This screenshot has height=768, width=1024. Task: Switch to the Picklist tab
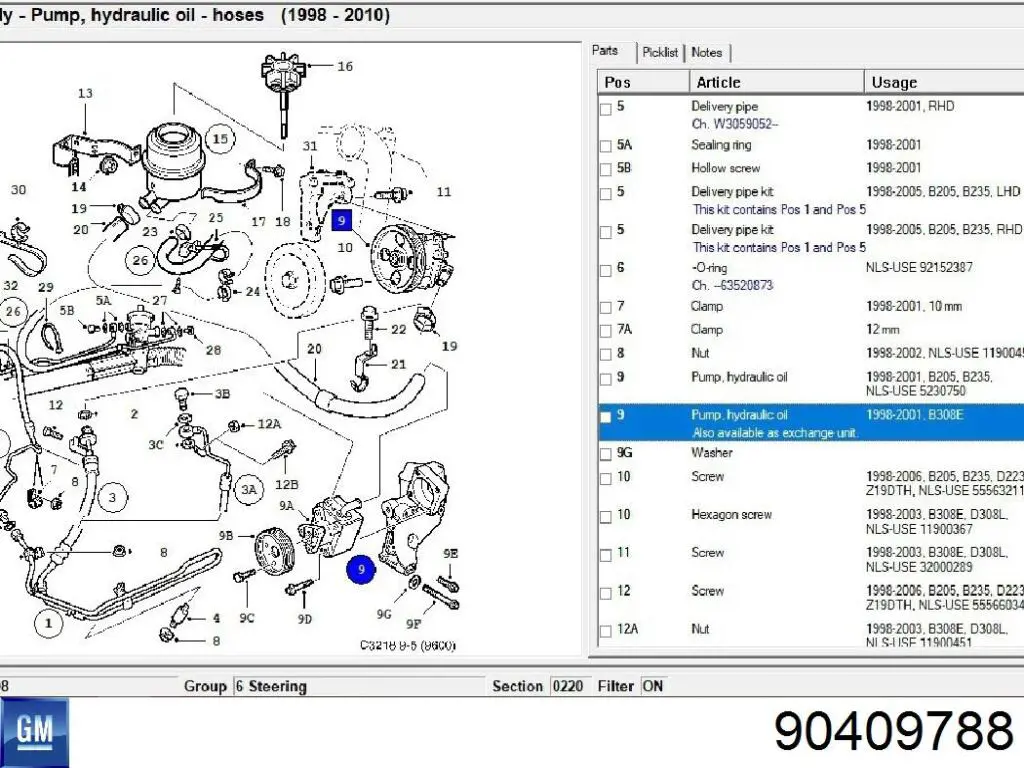[x=660, y=52]
